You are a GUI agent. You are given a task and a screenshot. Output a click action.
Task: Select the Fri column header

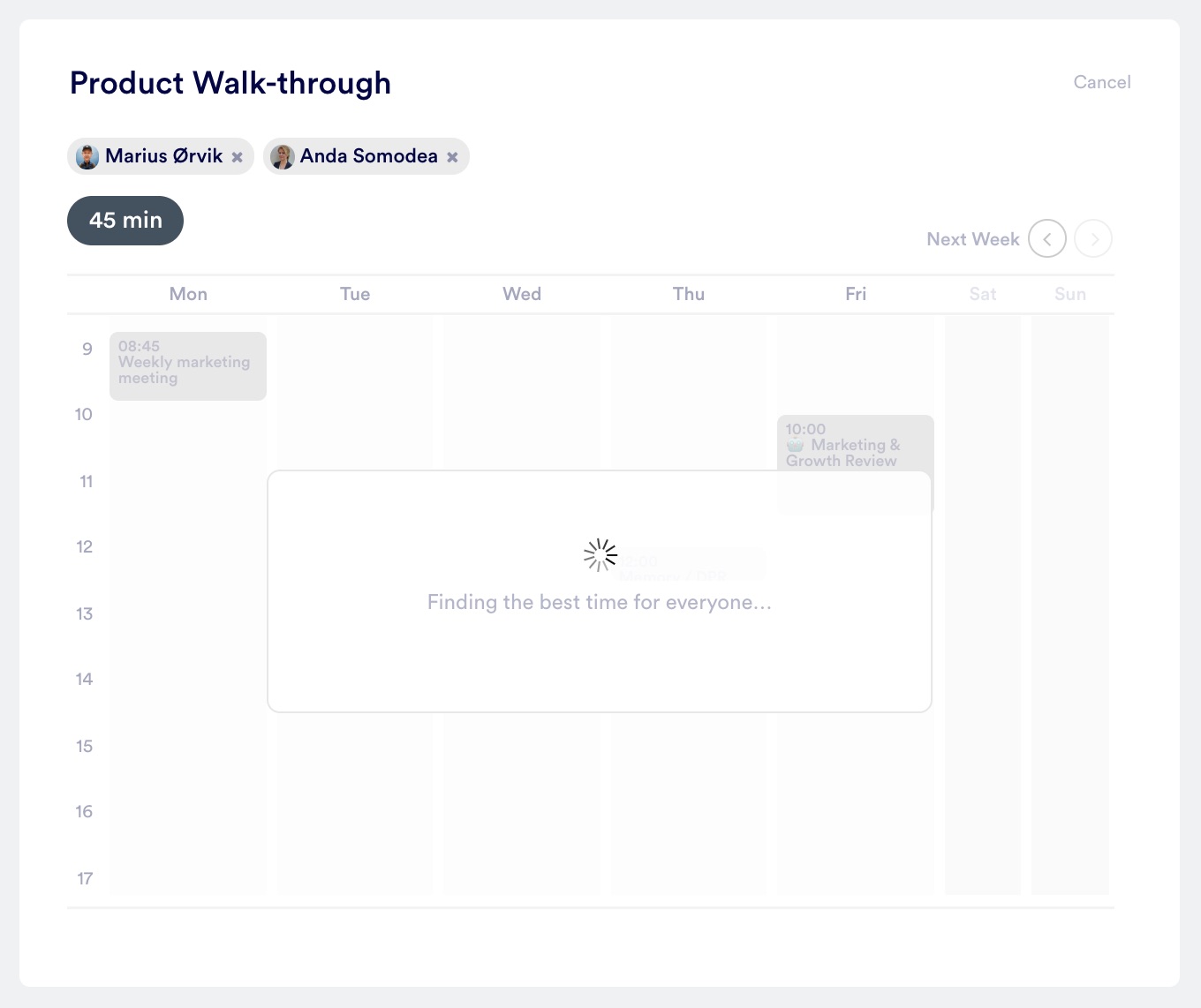pos(856,294)
